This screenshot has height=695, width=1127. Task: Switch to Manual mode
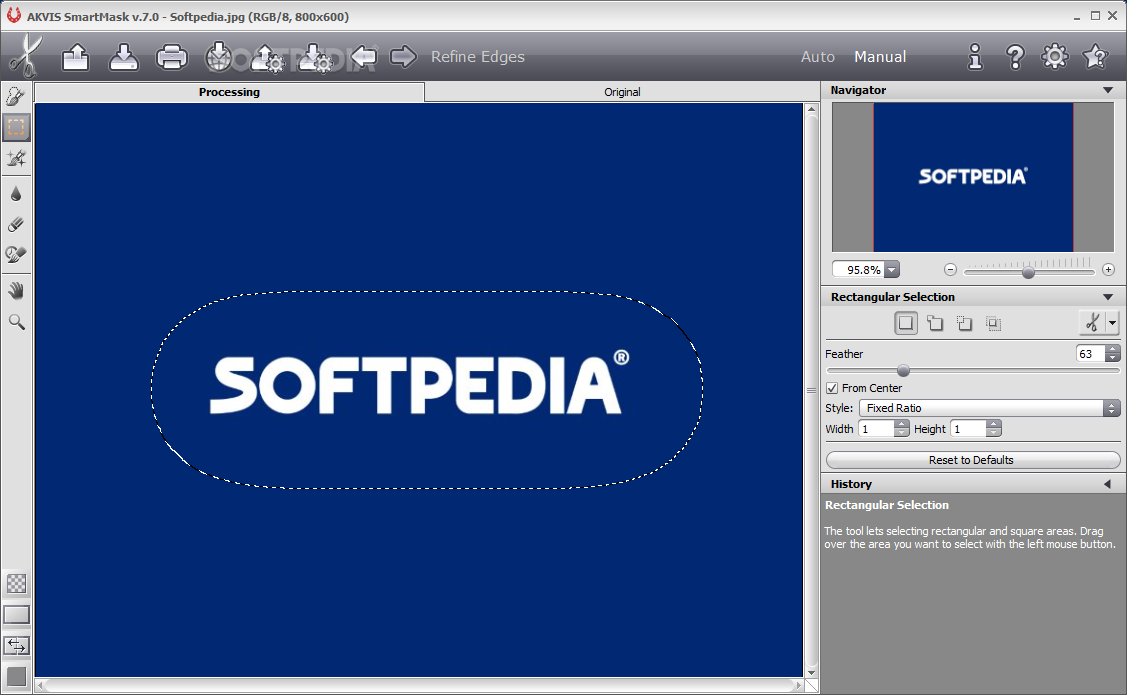(880, 57)
